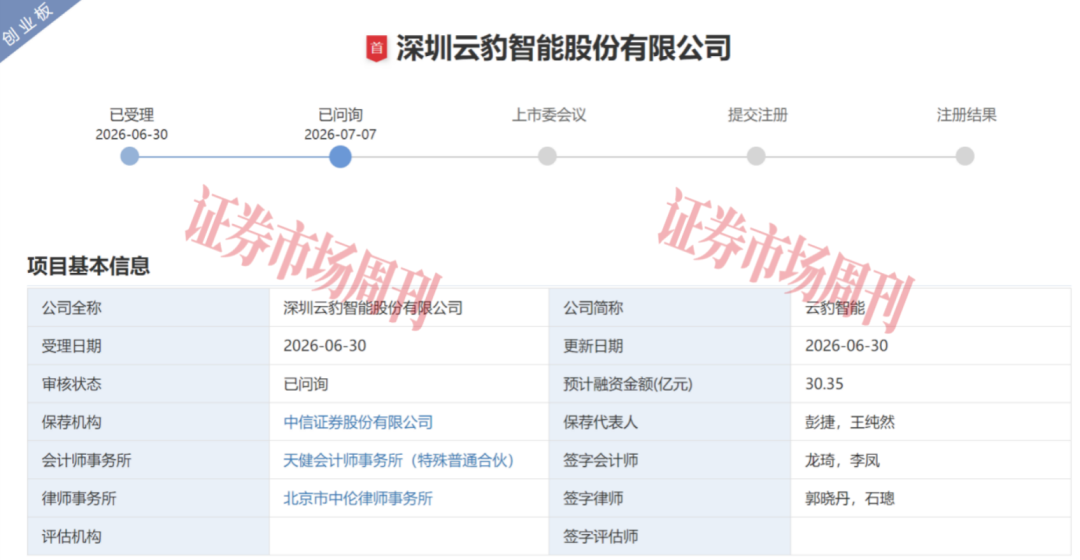Click the 保荐机构 label cell

(x=148, y=422)
